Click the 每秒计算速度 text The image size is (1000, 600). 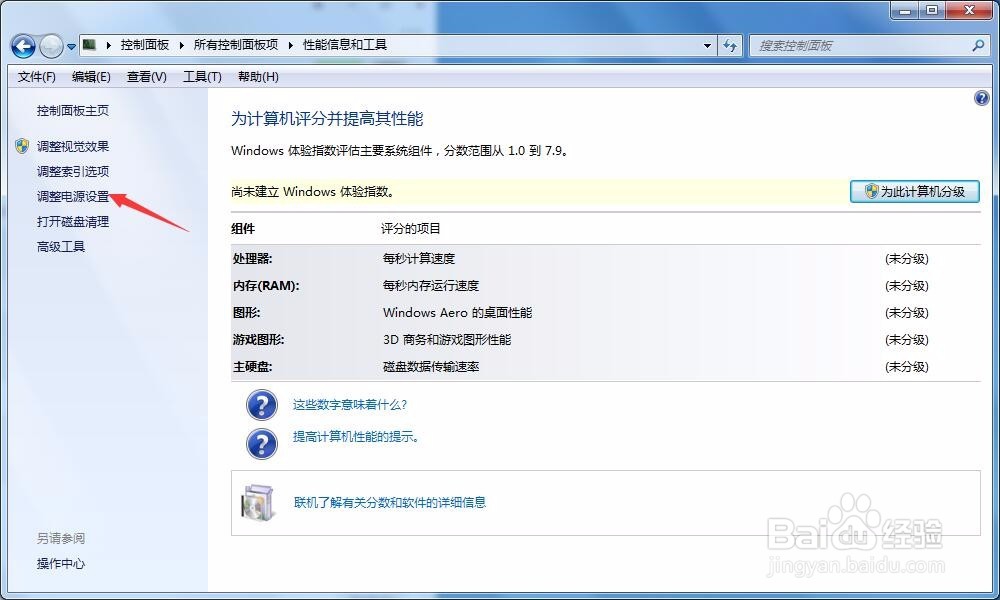click(419, 259)
